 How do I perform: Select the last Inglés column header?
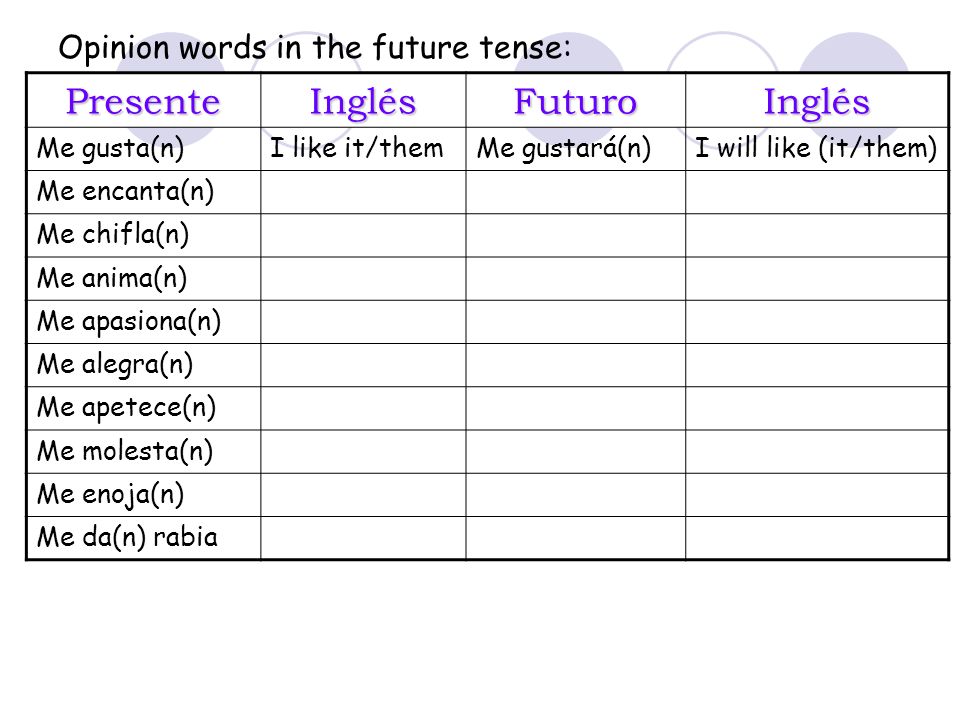[817, 100]
